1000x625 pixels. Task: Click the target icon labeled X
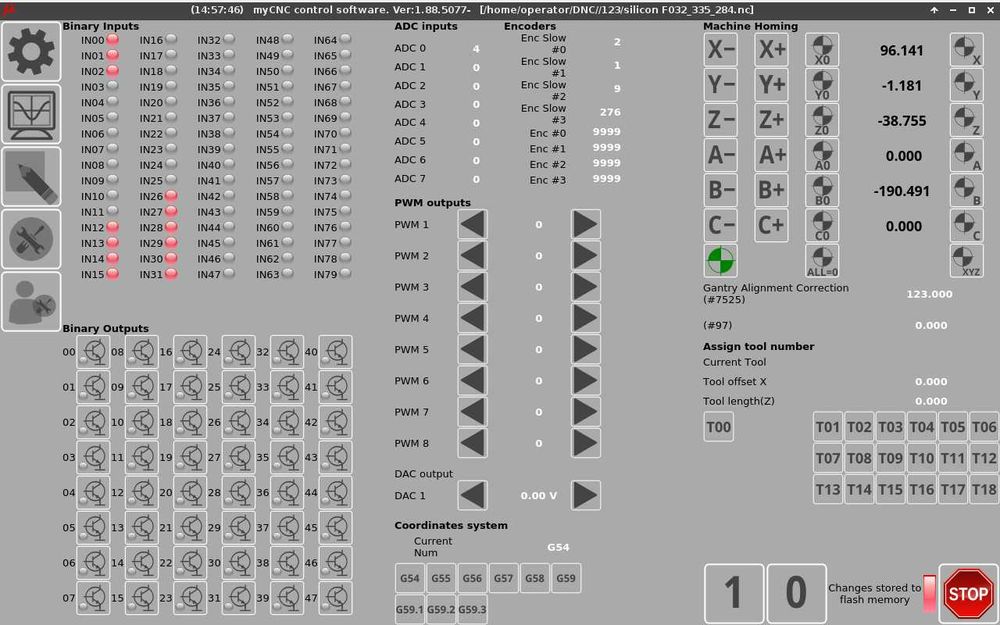966,50
